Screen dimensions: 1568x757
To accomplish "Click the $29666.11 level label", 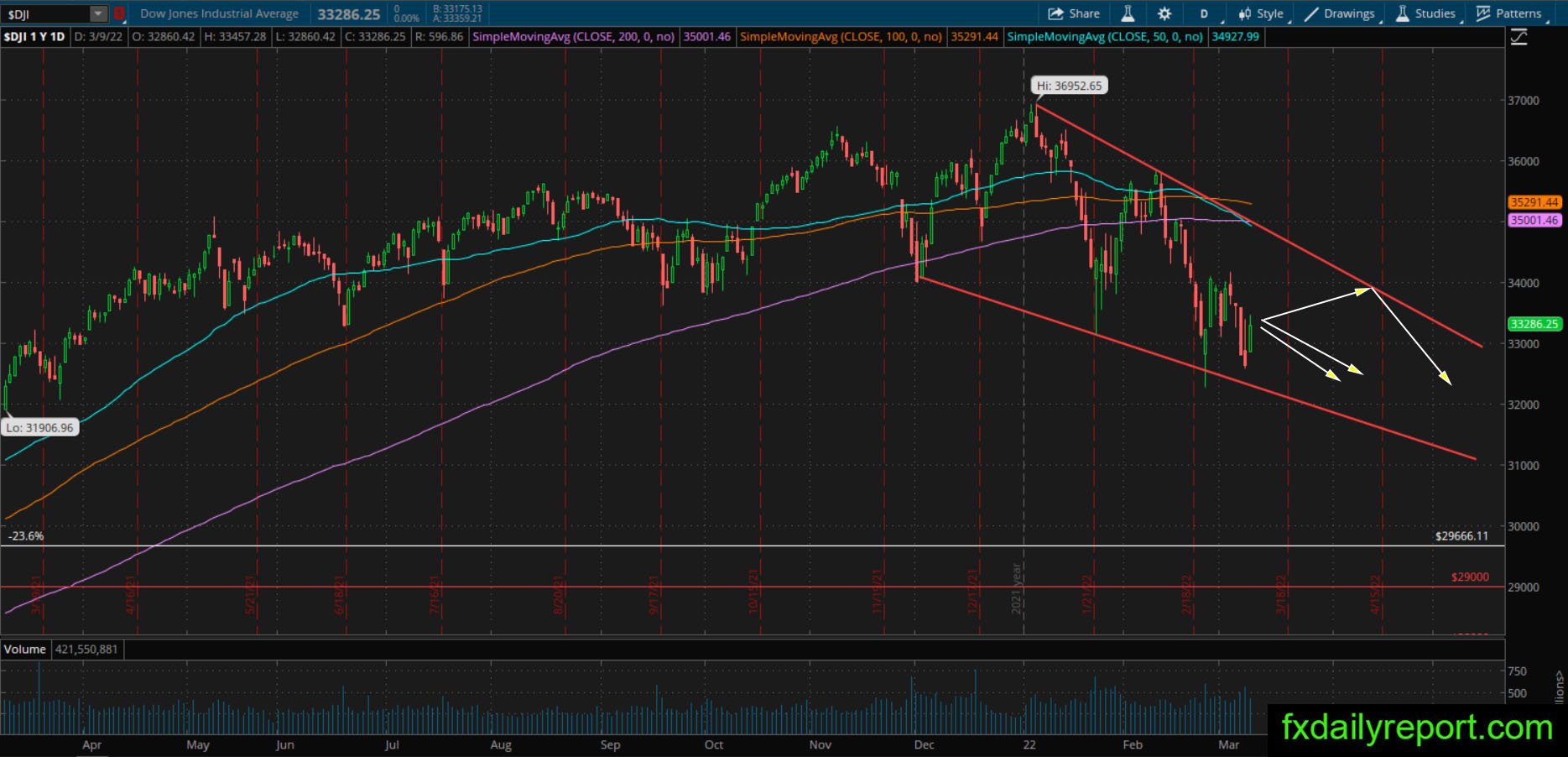I will [1461, 535].
